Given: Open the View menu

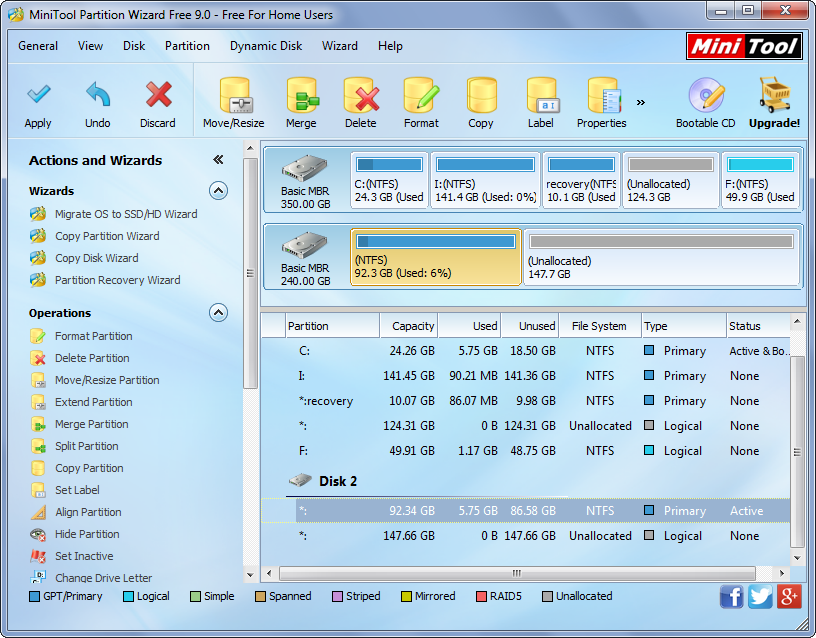Looking at the screenshot, I should 91,46.
